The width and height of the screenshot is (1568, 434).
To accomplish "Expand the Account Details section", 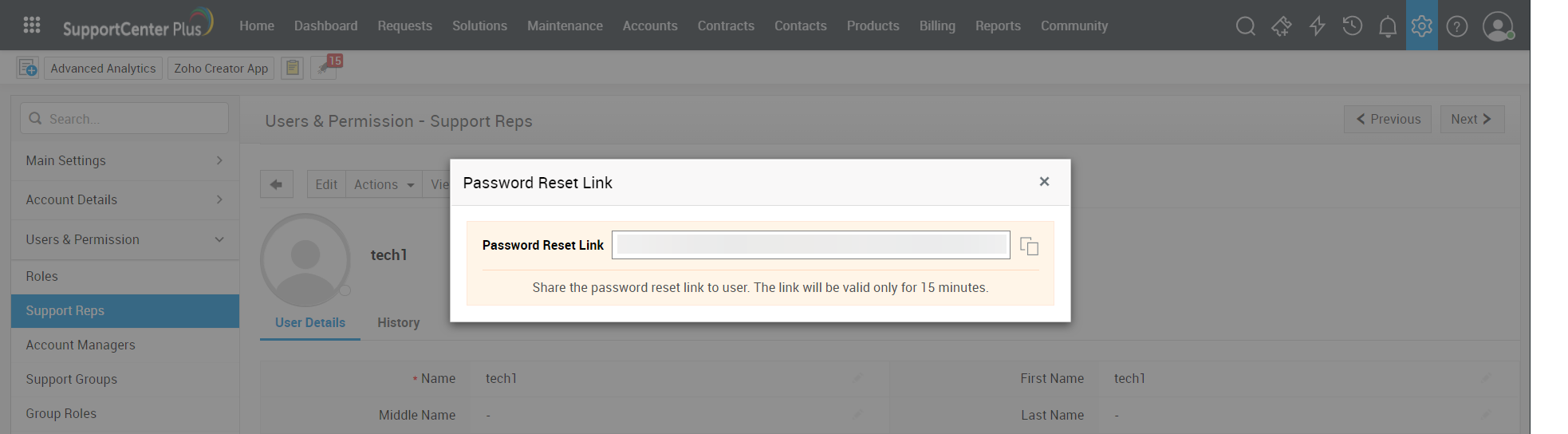I will pyautogui.click(x=124, y=199).
